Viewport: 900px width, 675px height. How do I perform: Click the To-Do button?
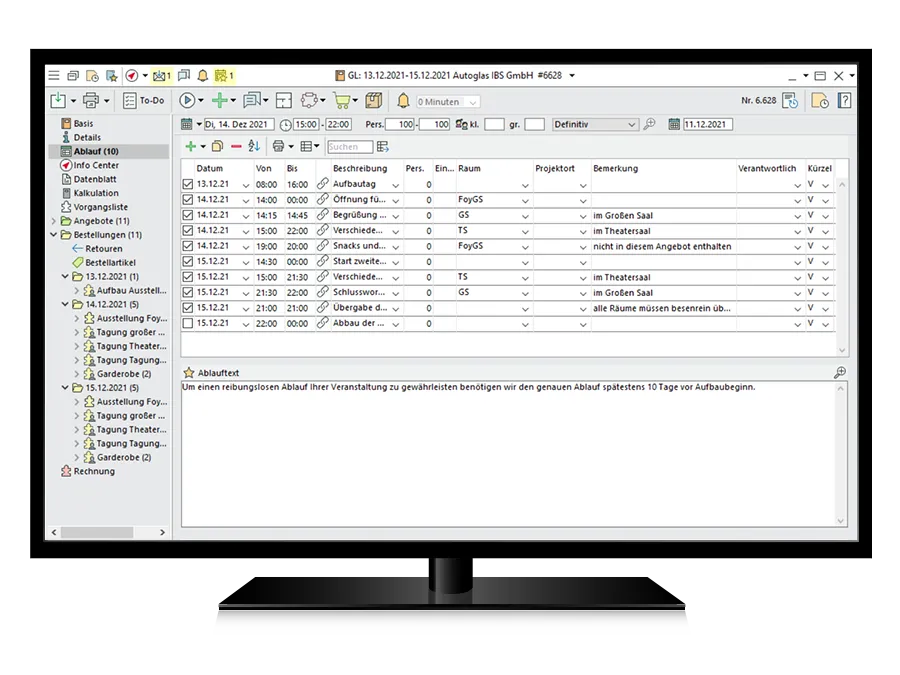click(144, 101)
